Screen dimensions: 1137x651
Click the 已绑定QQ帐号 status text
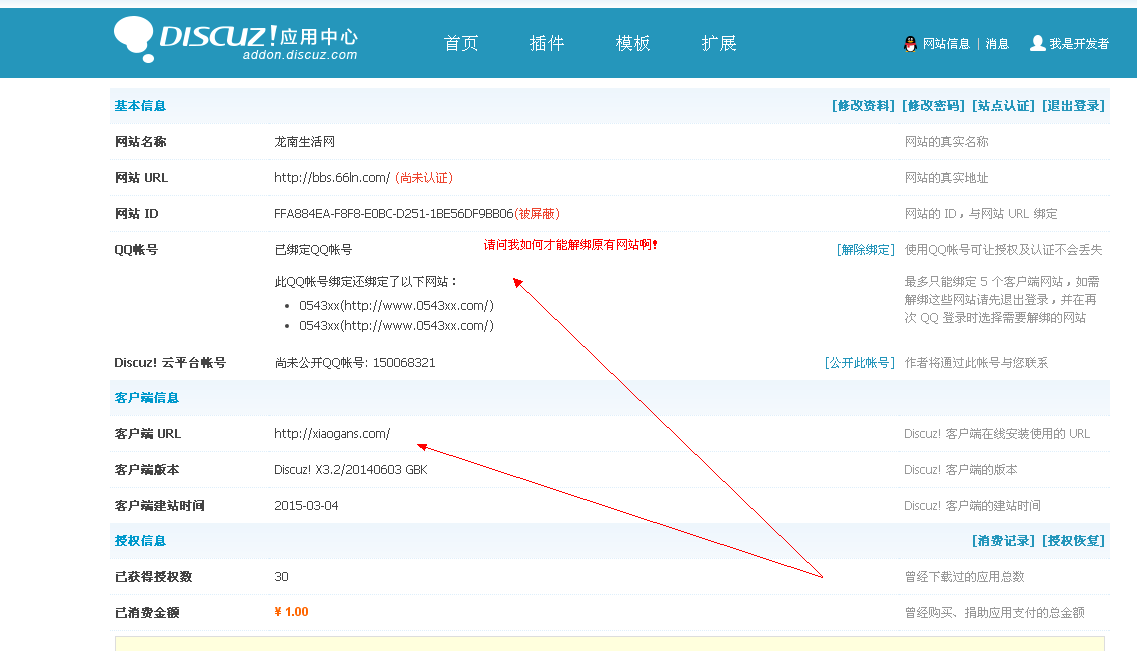click(x=313, y=249)
